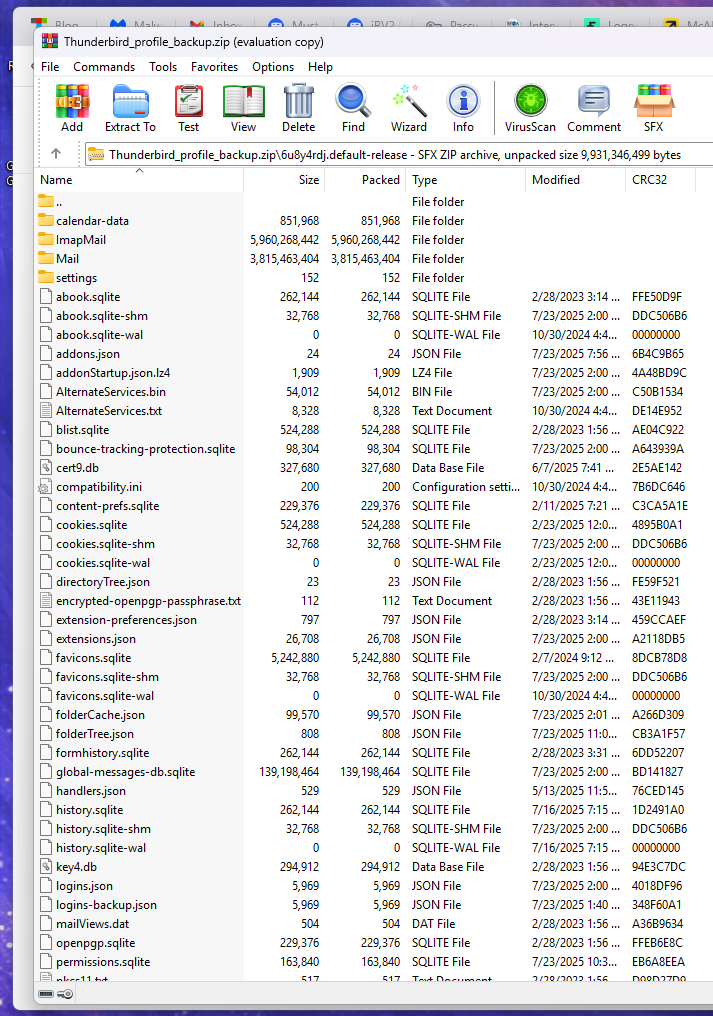The width and height of the screenshot is (713, 1016).
Task: Open the Options menu
Action: click(273, 67)
